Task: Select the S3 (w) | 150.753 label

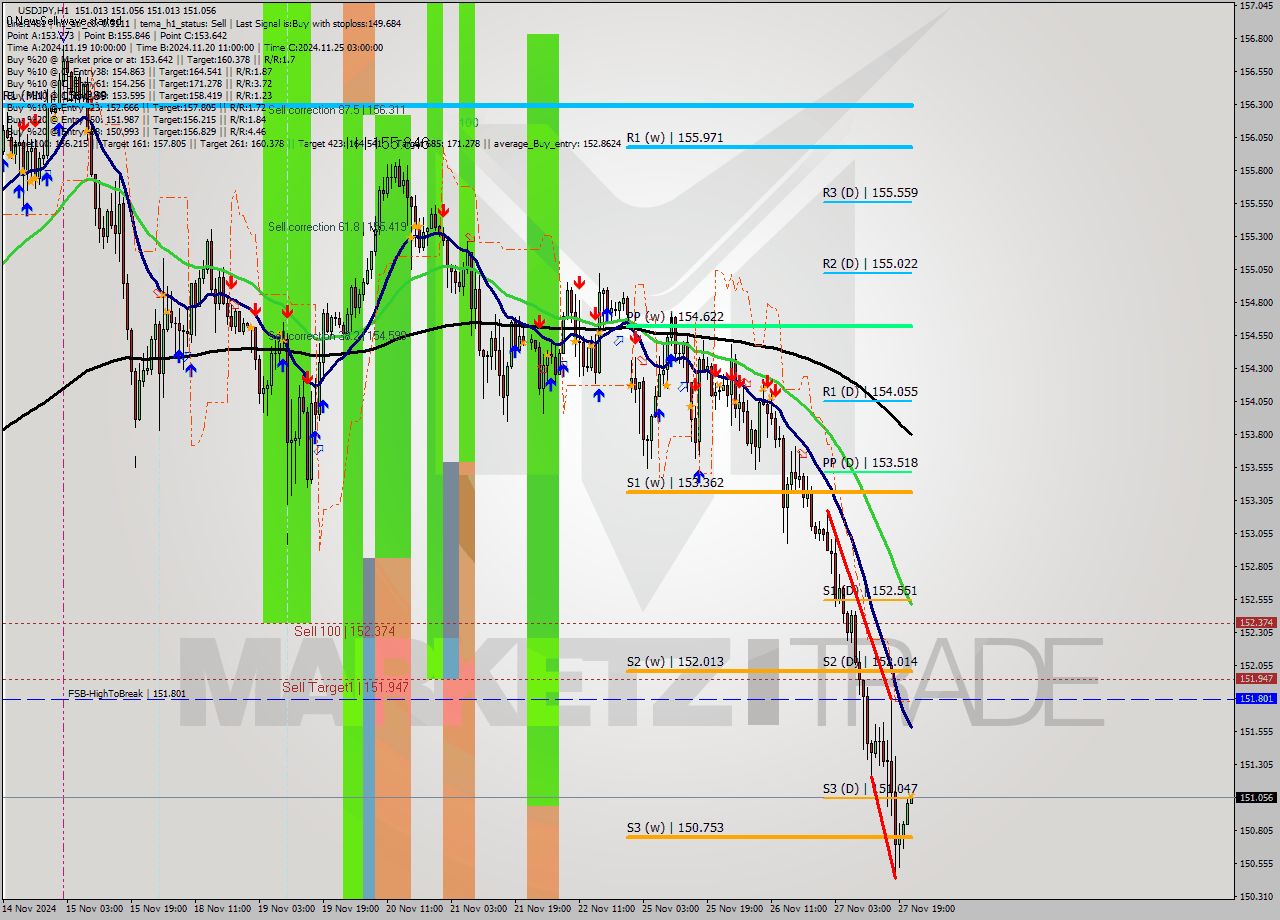Action: [675, 828]
